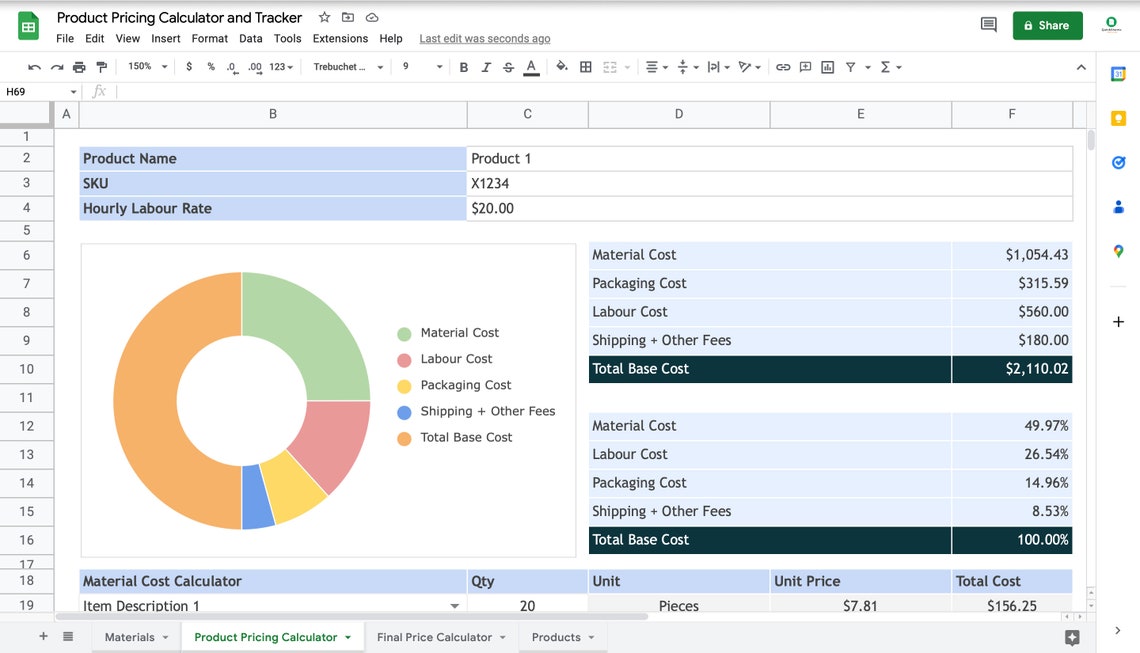Open the Item Description 1 dropdown

click(454, 605)
